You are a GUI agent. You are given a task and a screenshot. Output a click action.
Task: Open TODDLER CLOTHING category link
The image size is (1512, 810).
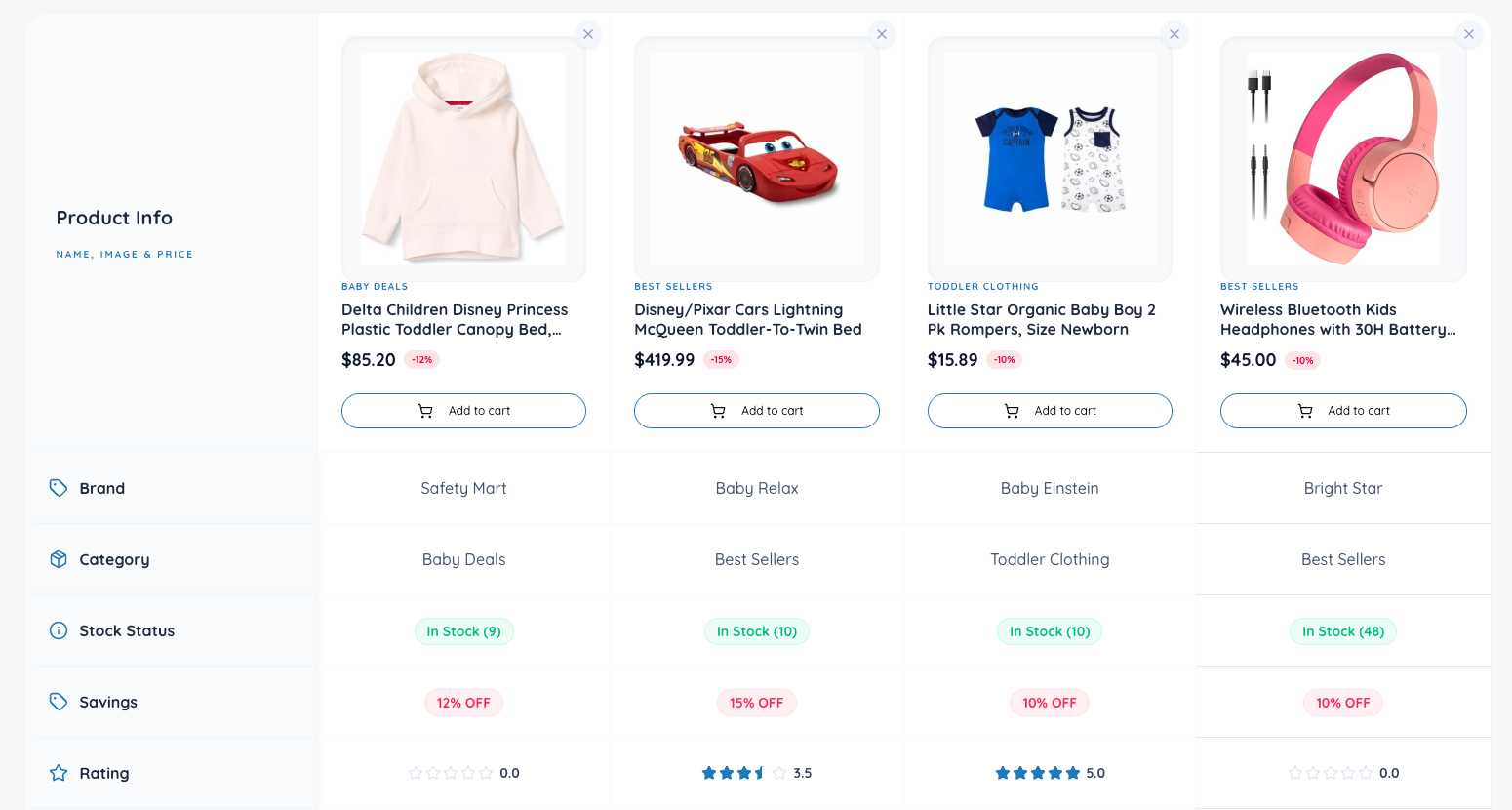point(982,286)
